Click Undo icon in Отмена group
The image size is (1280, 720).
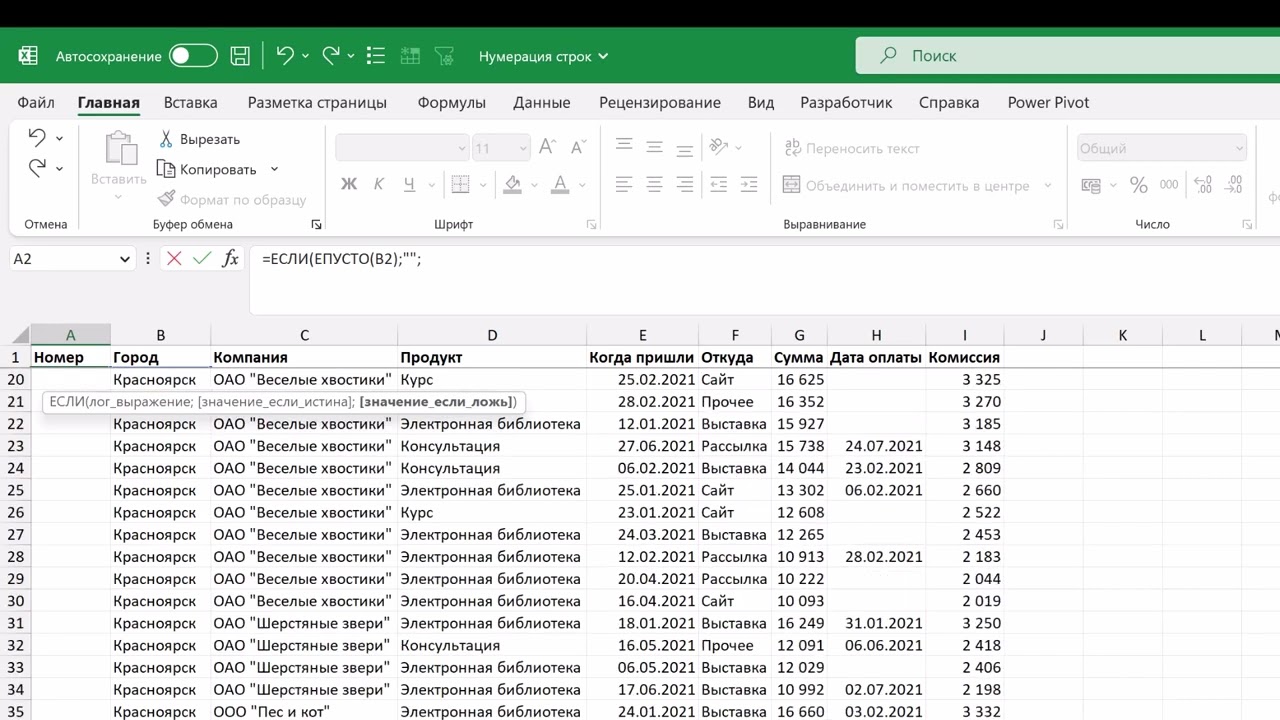pos(37,137)
